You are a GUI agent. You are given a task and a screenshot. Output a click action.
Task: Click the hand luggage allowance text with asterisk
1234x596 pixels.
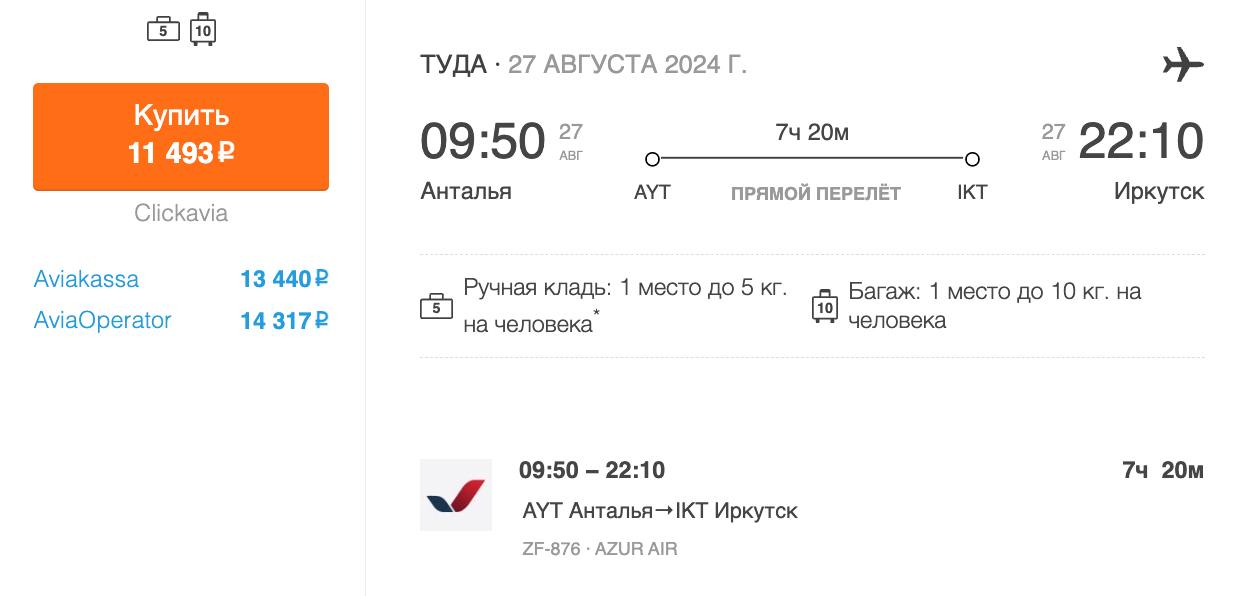pos(625,306)
